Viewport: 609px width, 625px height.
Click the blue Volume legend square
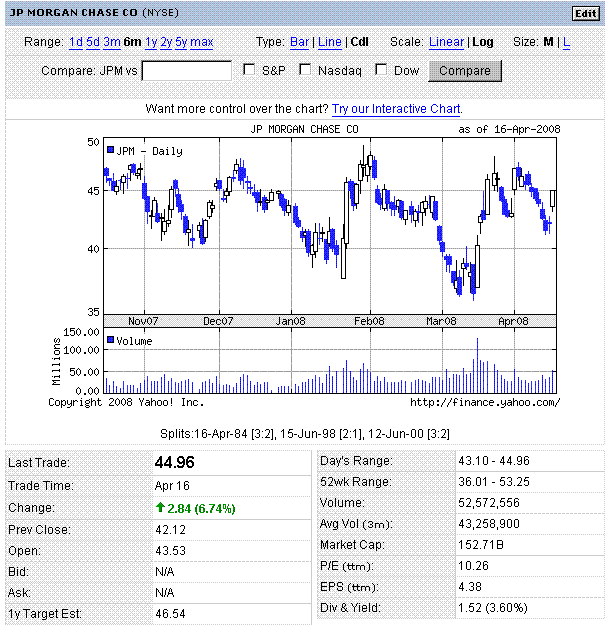tap(111, 340)
